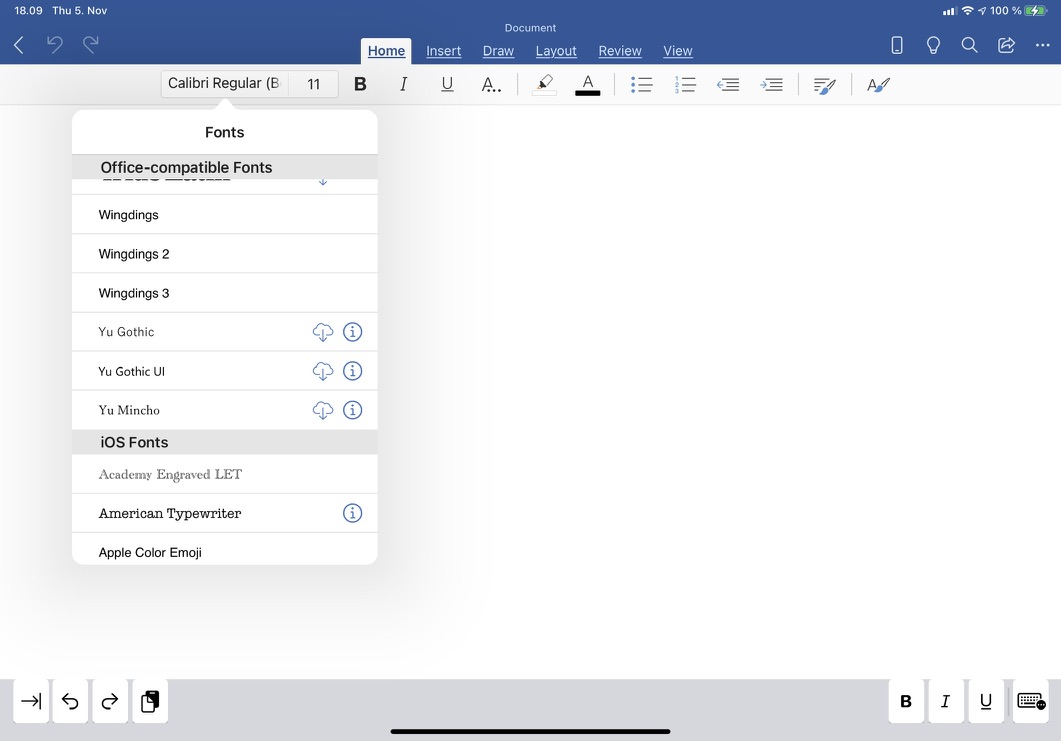The width and height of the screenshot is (1061, 741).
Task: Select the bulleted list icon
Action: click(x=642, y=84)
